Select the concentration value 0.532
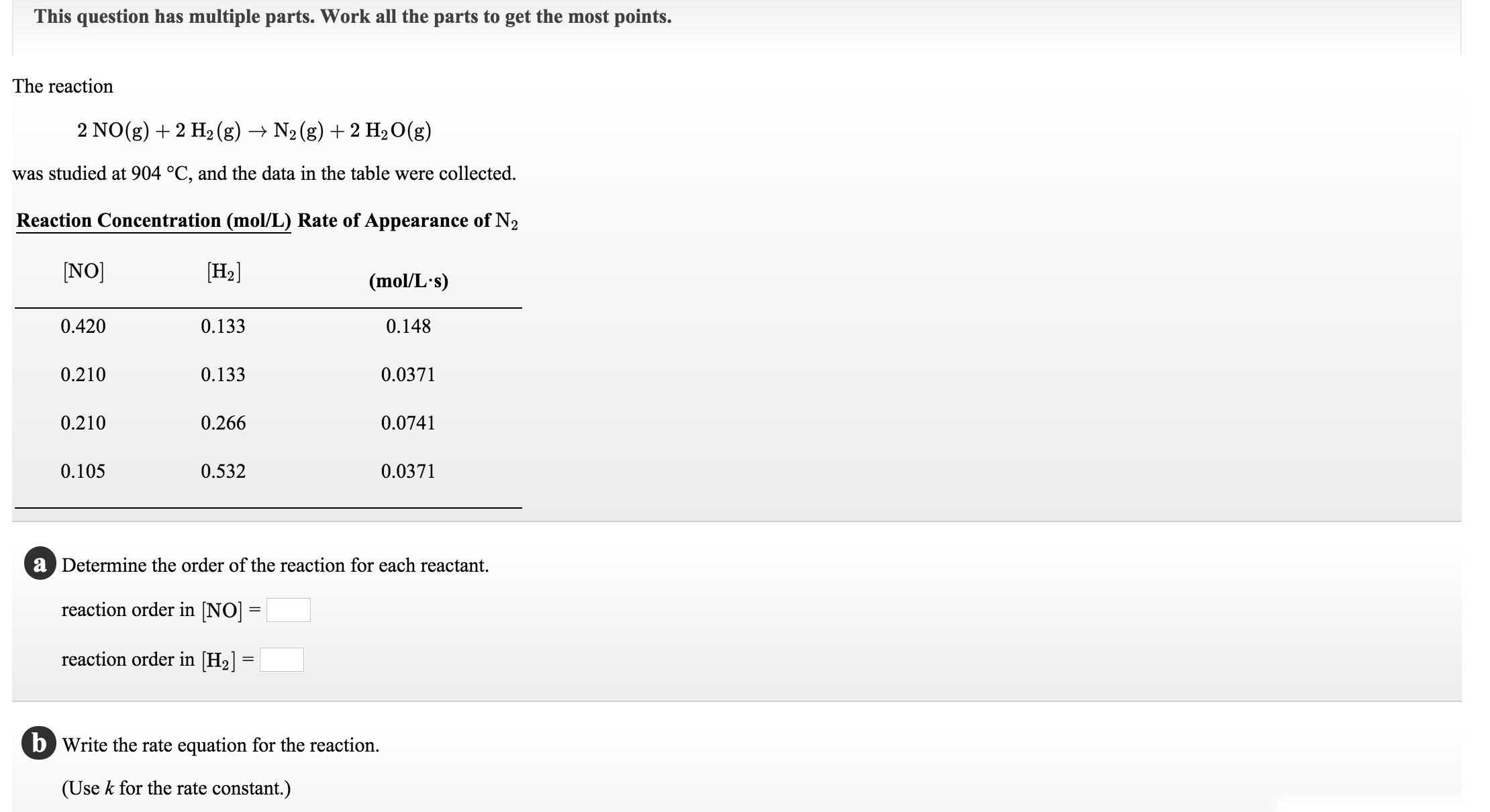1490x812 pixels. [x=223, y=471]
